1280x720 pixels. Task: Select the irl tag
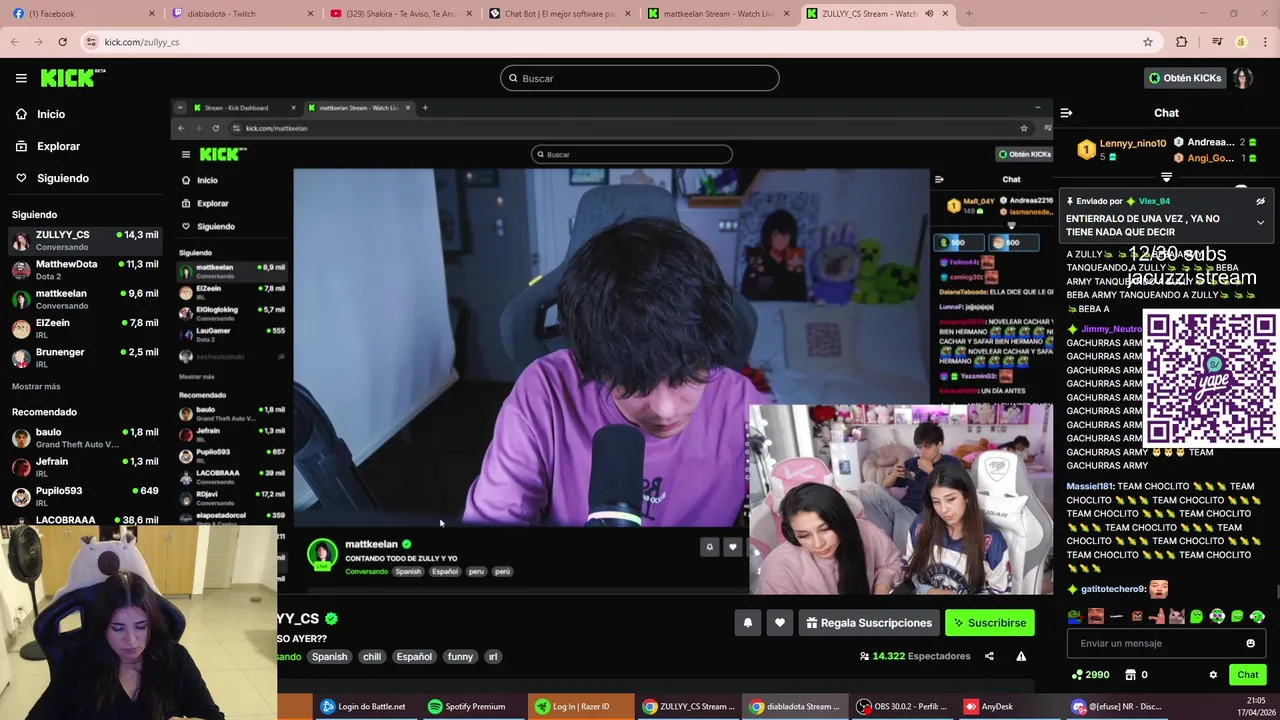492,657
